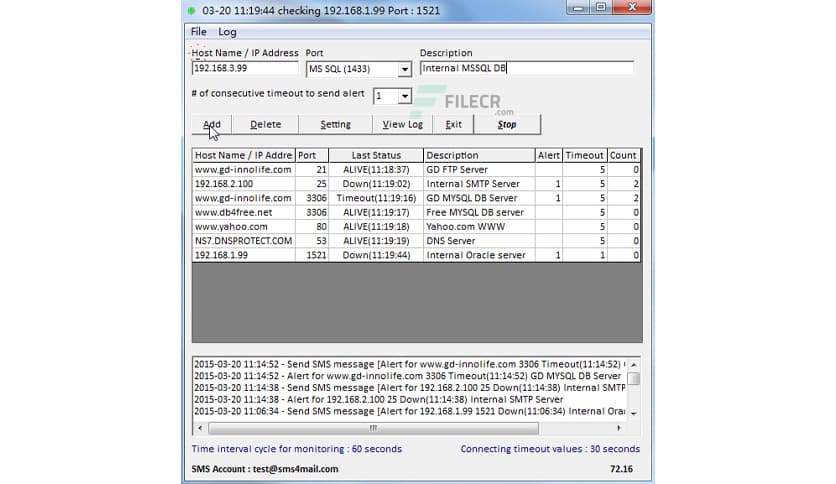Click the 72.16 balance value
This screenshot has width=836, height=484.
pyautogui.click(x=621, y=469)
